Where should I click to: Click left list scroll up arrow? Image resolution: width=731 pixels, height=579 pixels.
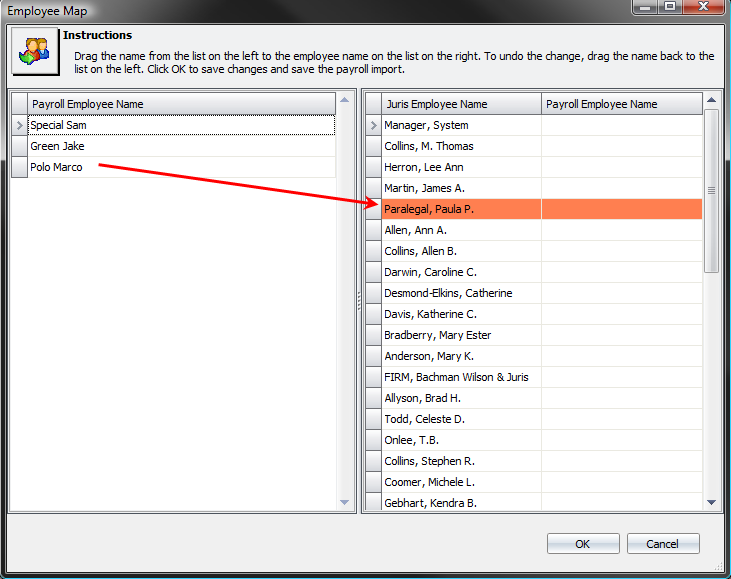(x=344, y=100)
